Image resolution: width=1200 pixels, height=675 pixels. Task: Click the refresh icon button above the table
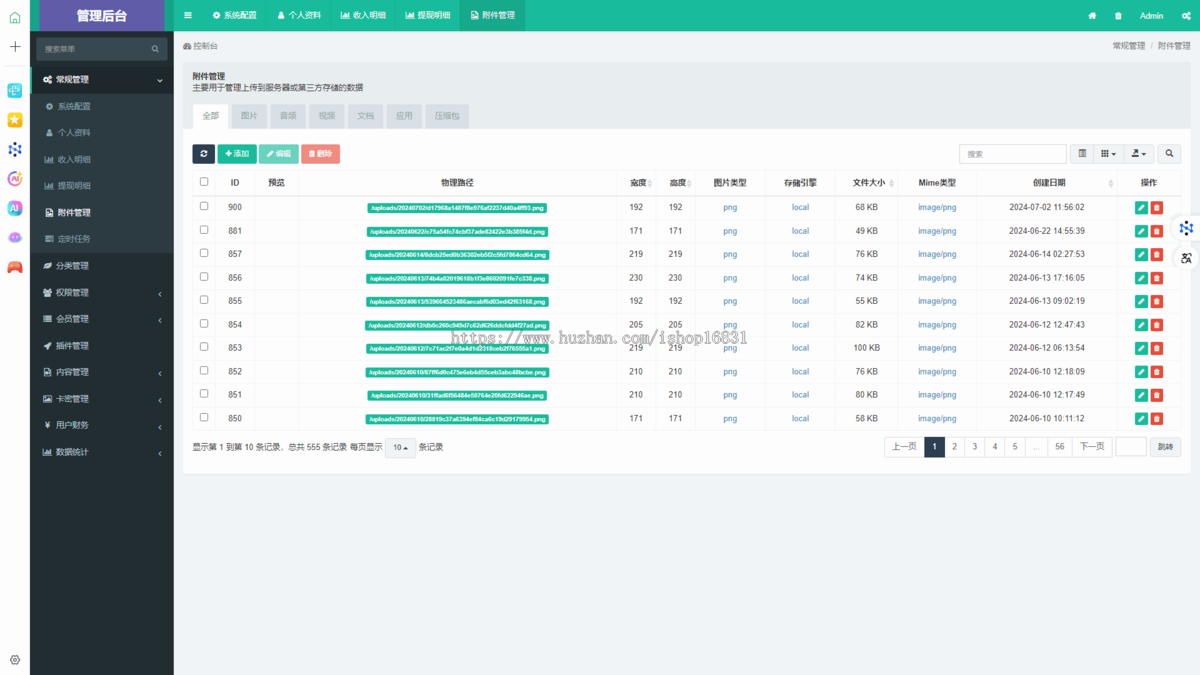tap(203, 154)
